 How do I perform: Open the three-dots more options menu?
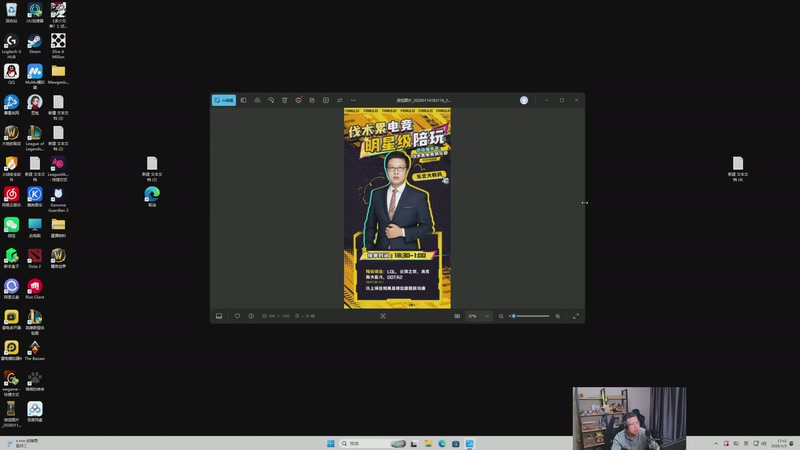pyautogui.click(x=353, y=100)
